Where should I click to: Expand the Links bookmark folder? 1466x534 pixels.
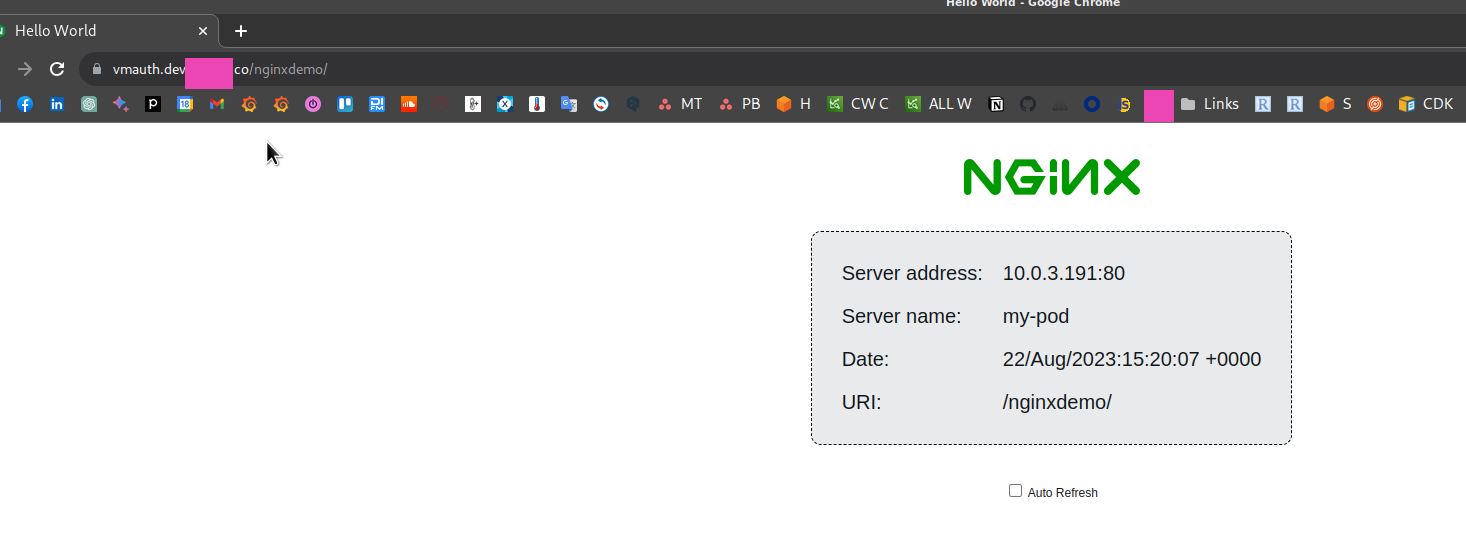[1210, 104]
